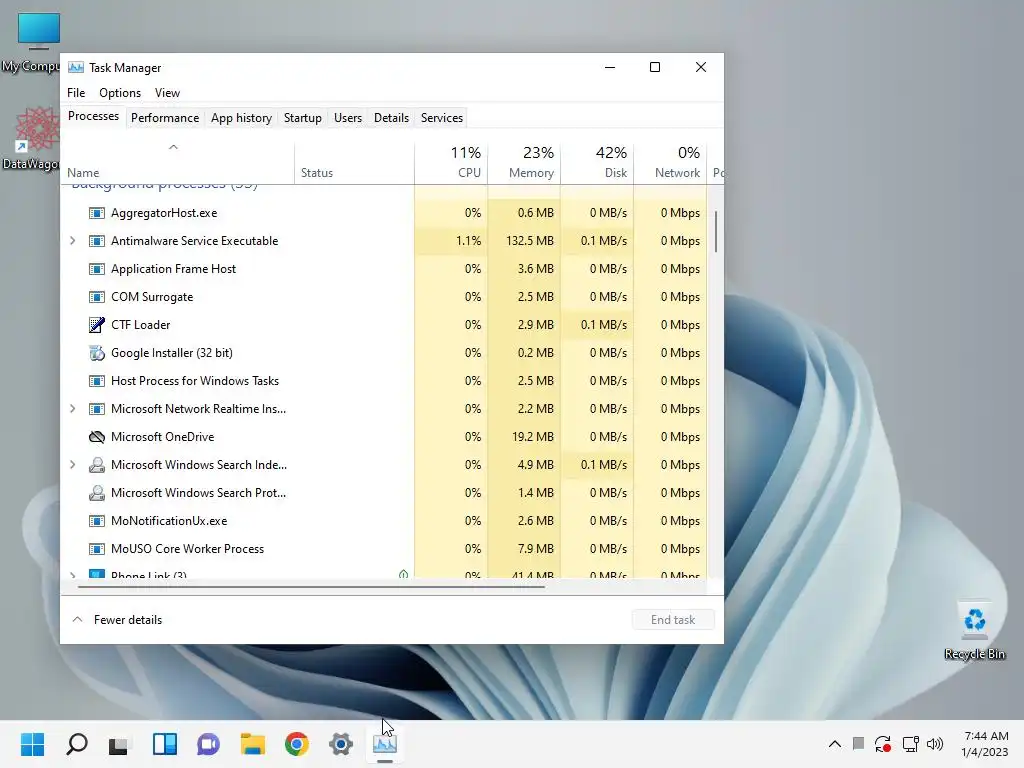Select the Google Installer 0.2 MB memory cell

point(524,353)
